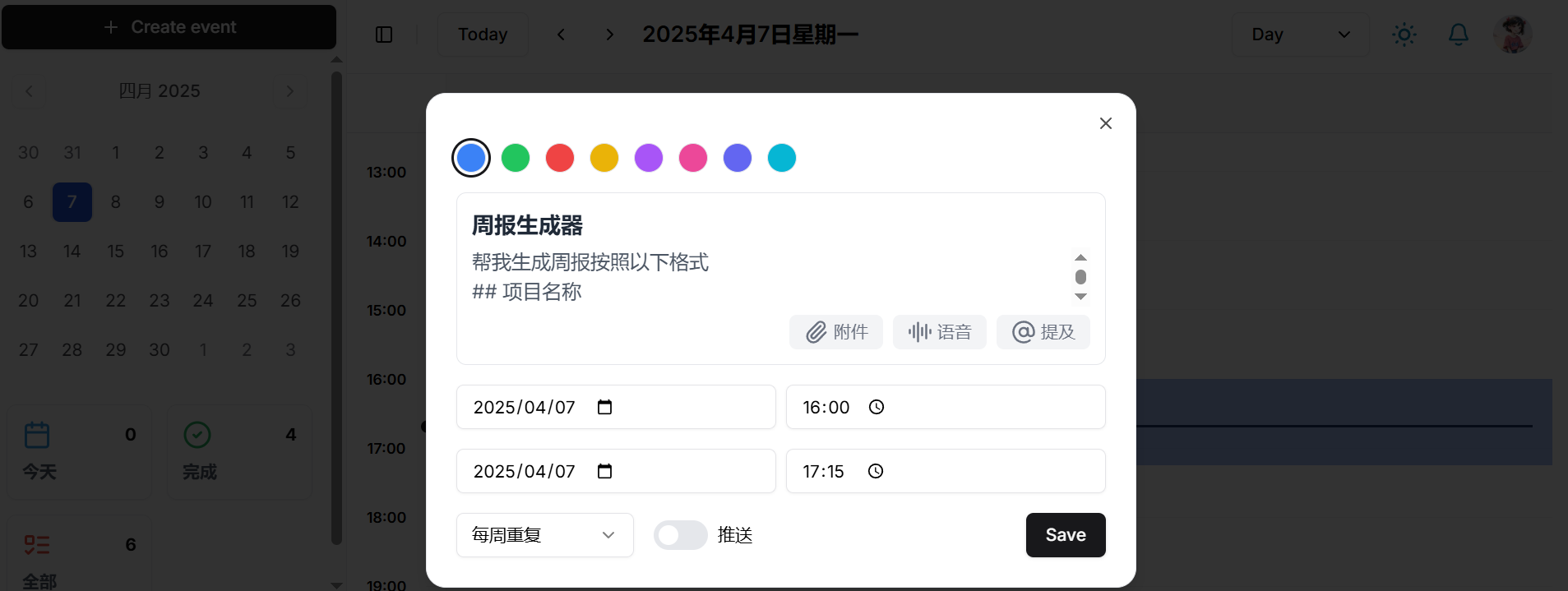Select the pink color swatch
The height and width of the screenshot is (591, 1568).
pos(693,158)
